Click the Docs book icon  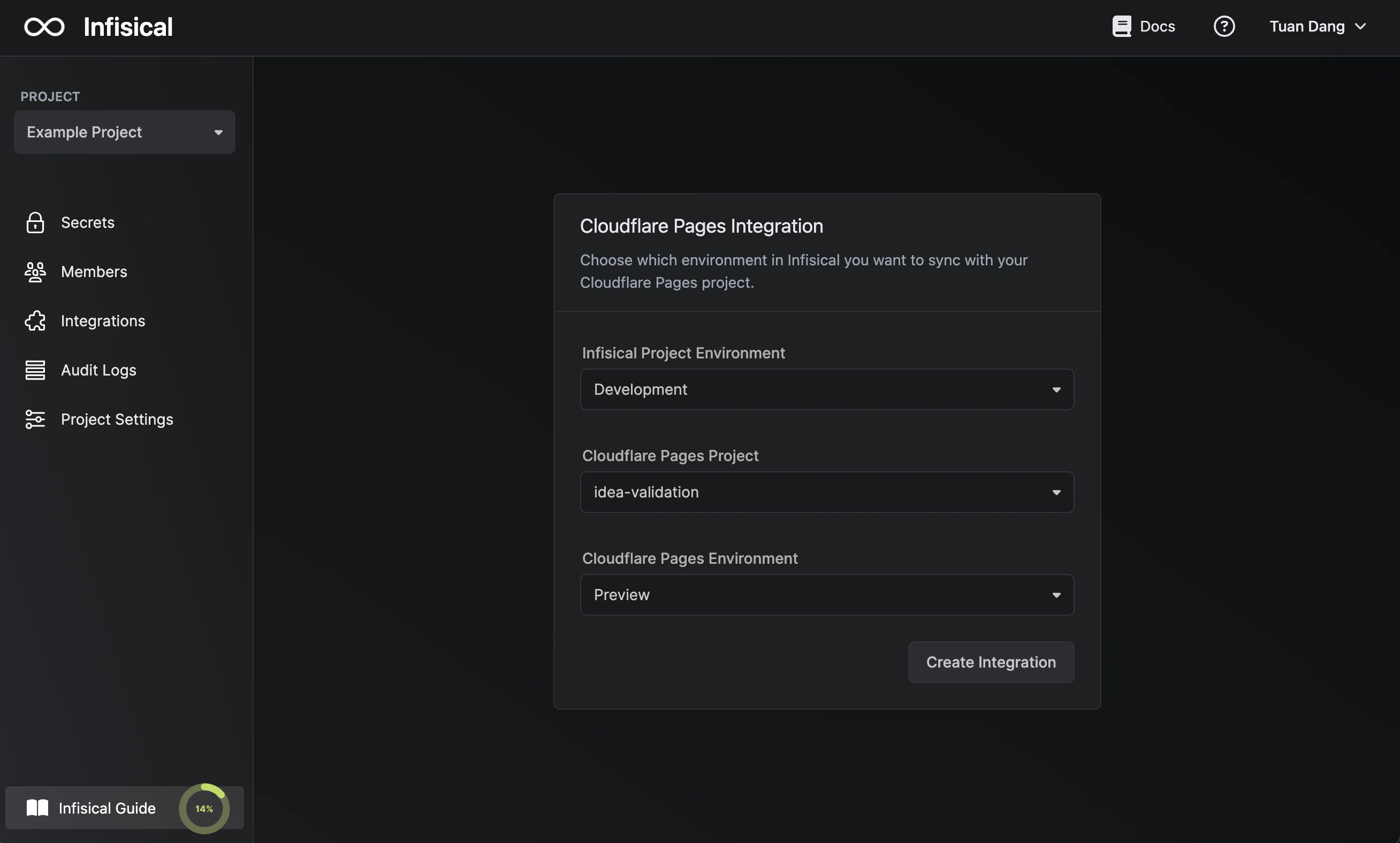point(1121,26)
